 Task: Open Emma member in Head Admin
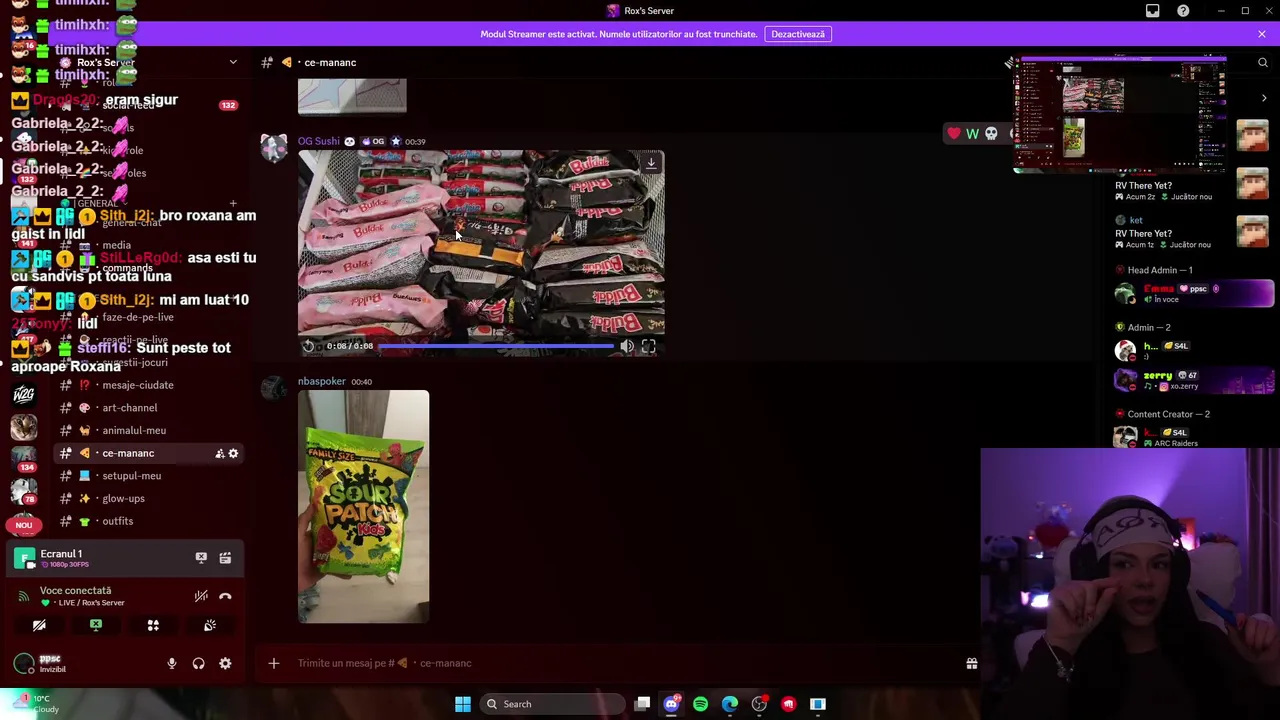1194,293
